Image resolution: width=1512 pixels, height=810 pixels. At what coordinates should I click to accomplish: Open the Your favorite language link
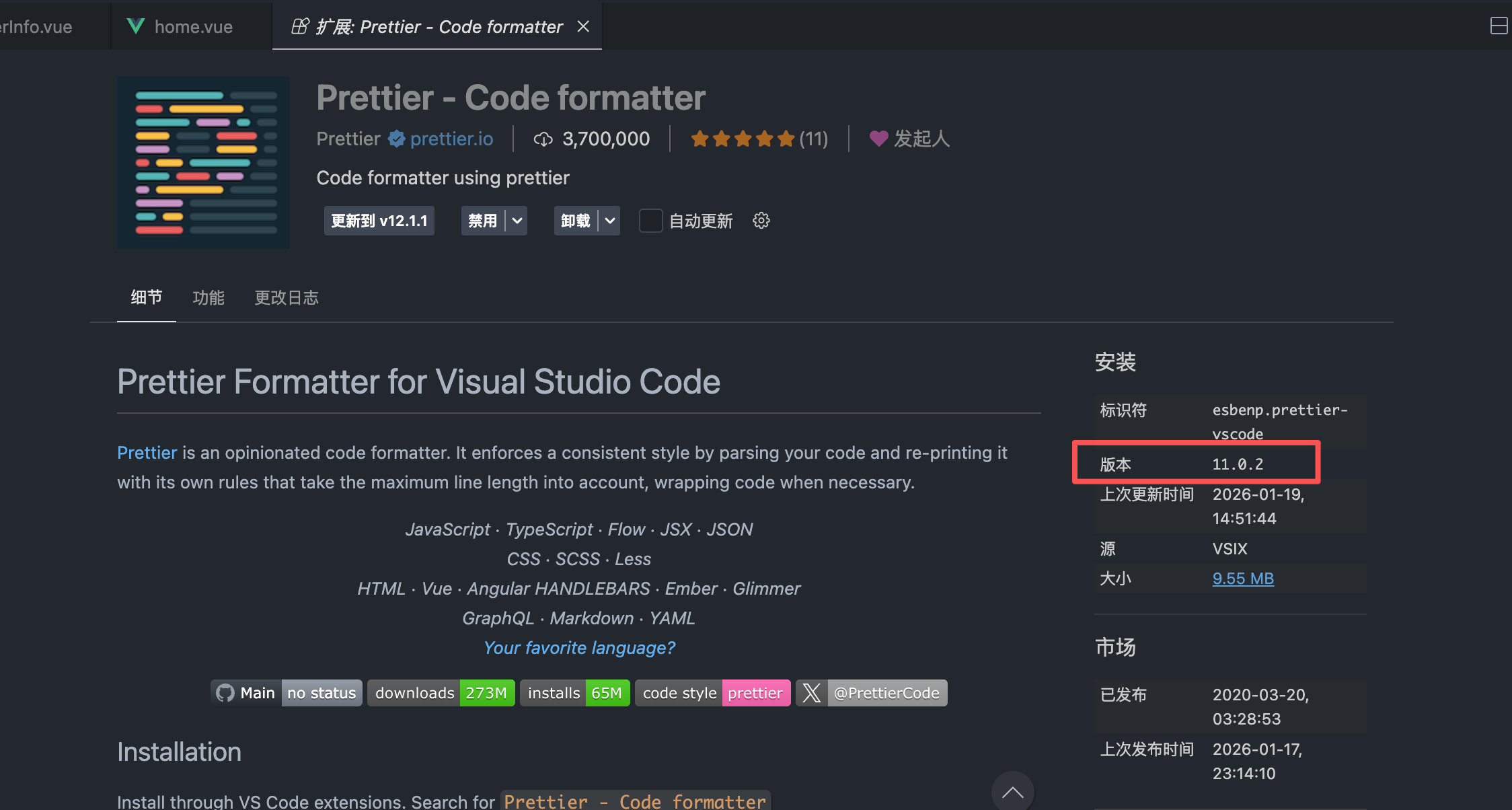[x=579, y=648]
